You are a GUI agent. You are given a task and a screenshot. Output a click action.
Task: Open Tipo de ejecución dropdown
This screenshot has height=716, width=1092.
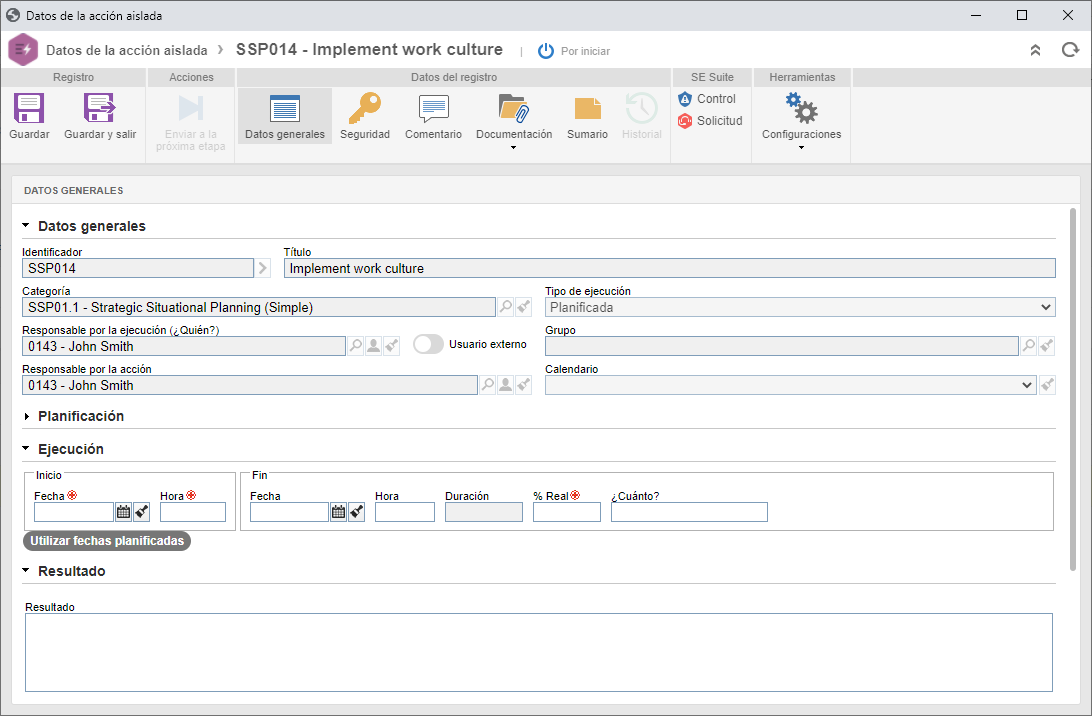pyautogui.click(x=800, y=307)
